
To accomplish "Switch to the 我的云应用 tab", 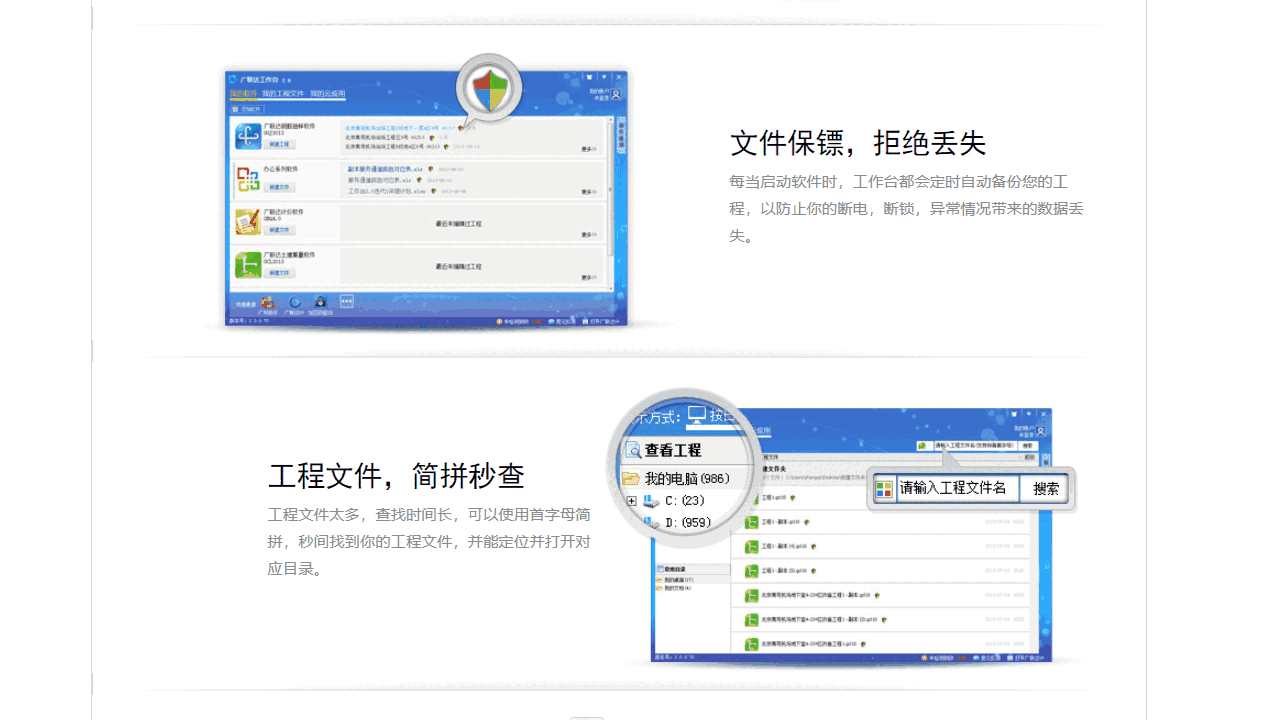I will (x=326, y=93).
